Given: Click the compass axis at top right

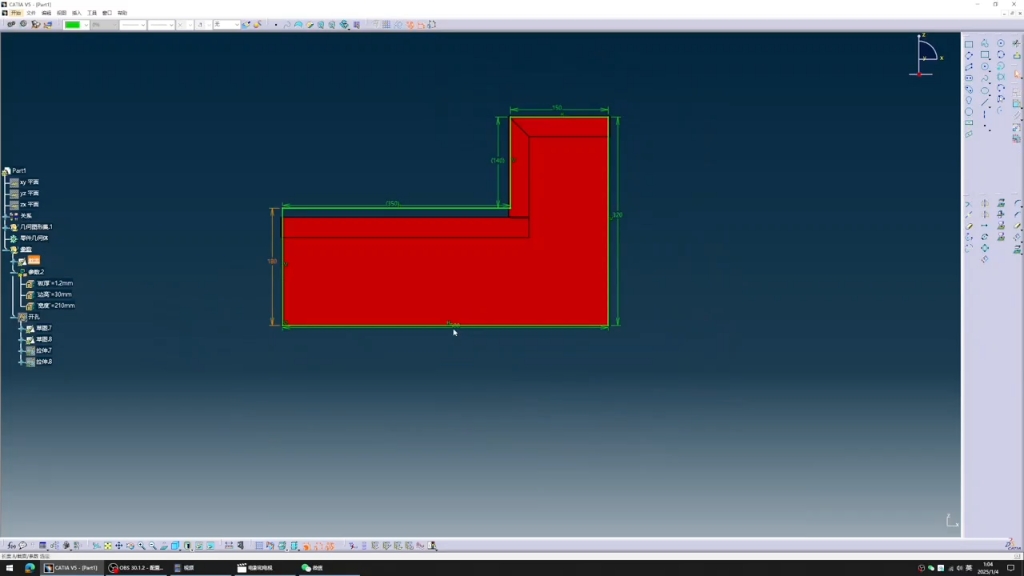Looking at the screenshot, I should point(926,55).
